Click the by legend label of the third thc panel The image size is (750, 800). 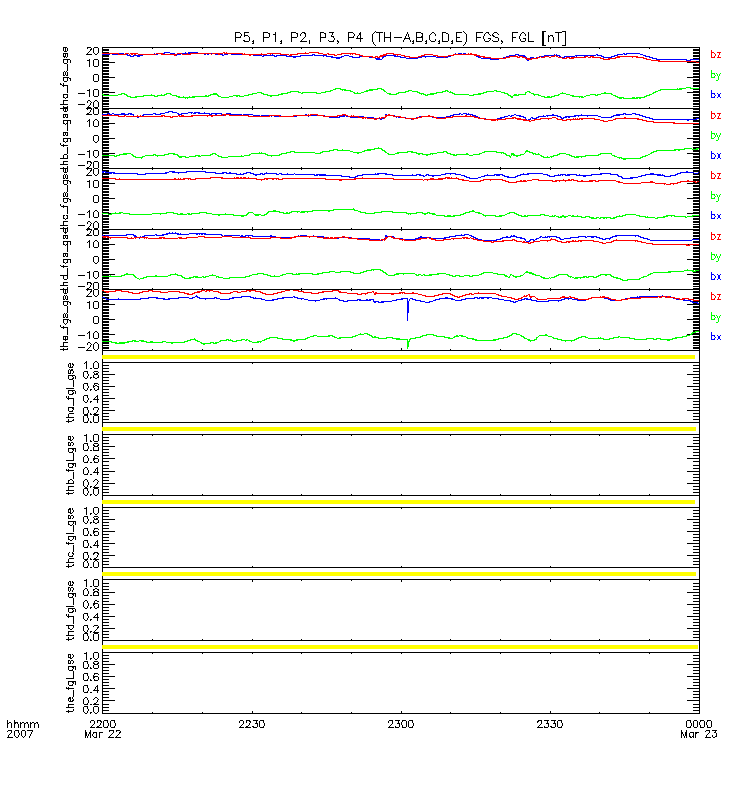715,196
